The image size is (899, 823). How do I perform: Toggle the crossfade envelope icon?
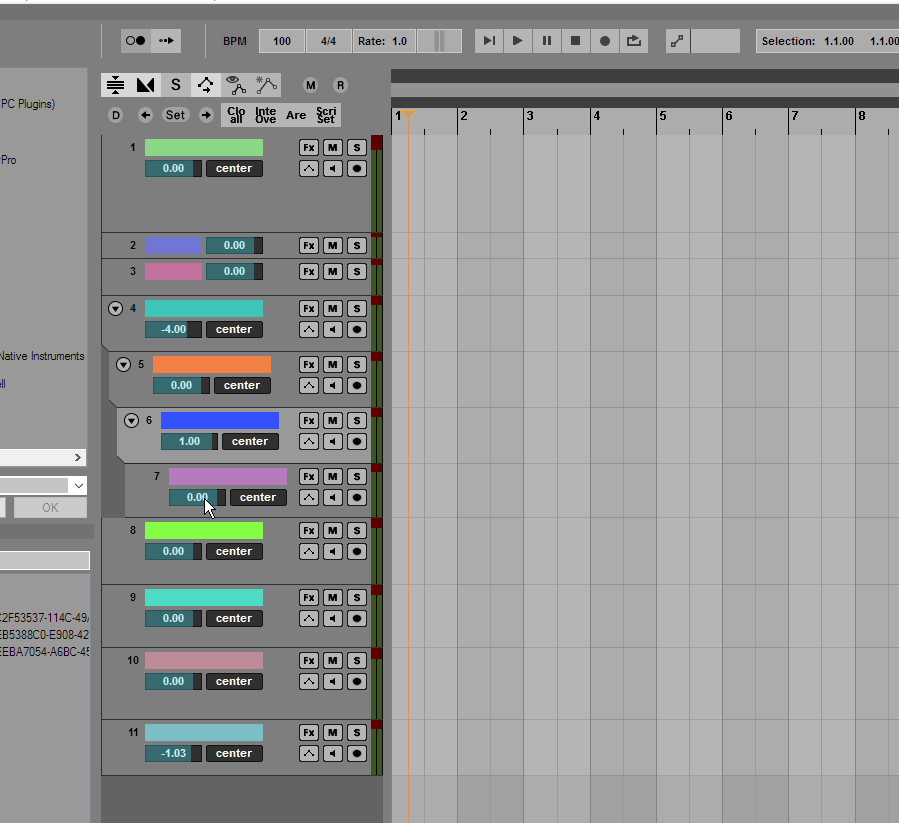[146, 85]
